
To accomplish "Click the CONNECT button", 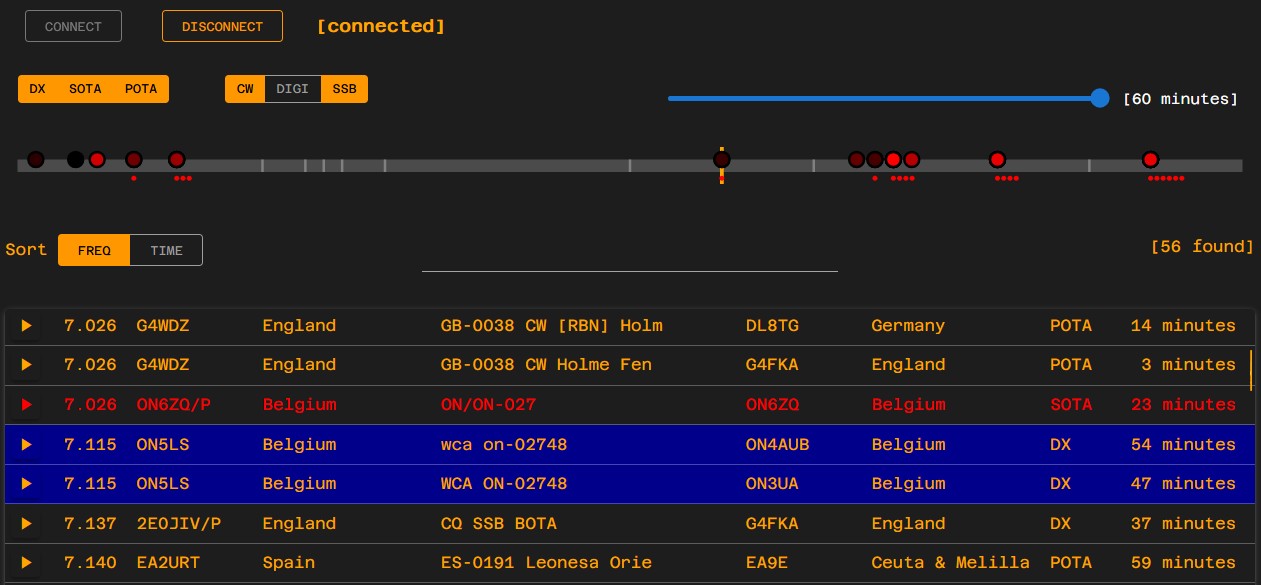I will pos(73,26).
